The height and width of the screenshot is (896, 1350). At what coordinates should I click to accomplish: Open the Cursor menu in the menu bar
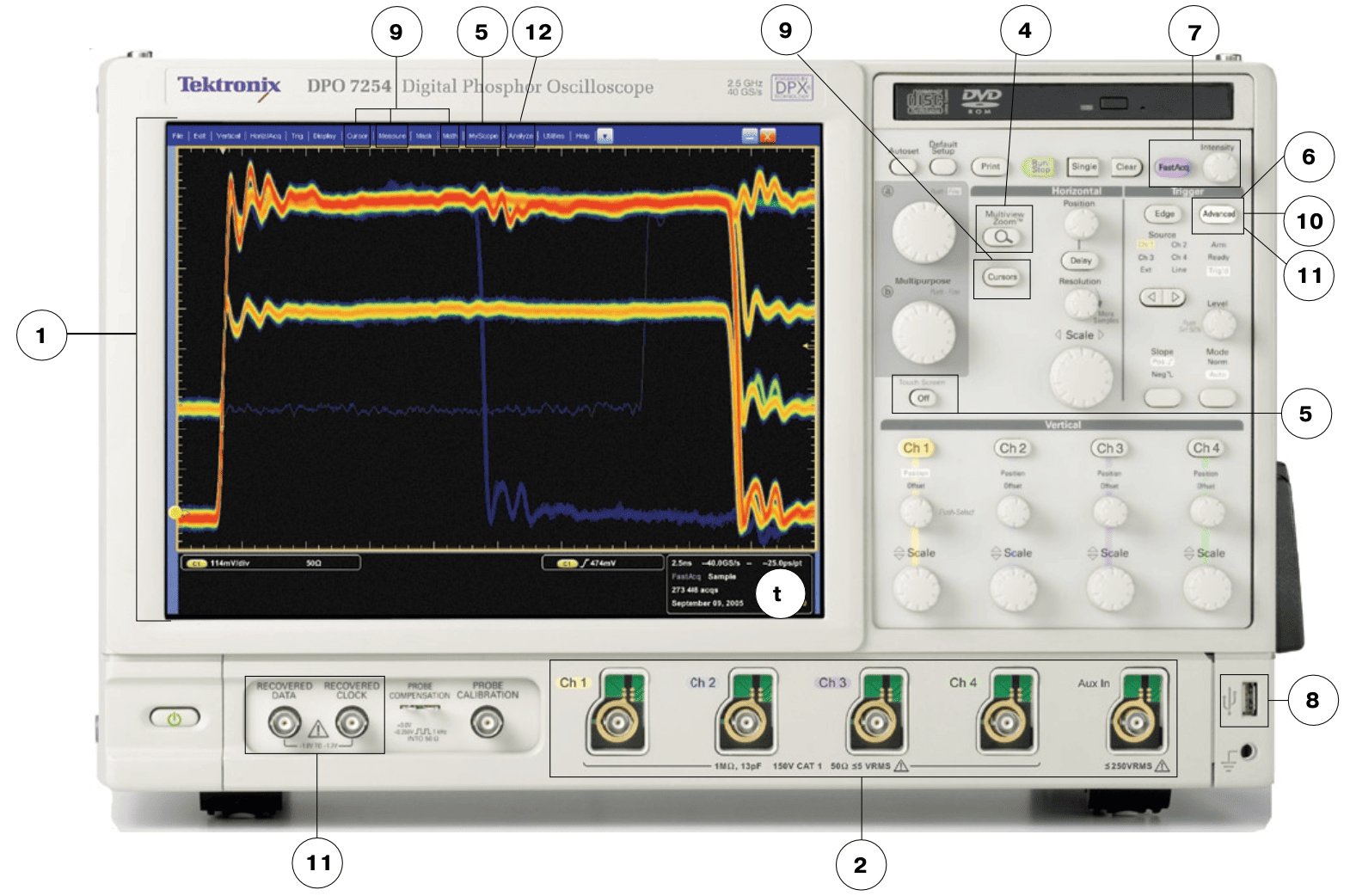[357, 136]
